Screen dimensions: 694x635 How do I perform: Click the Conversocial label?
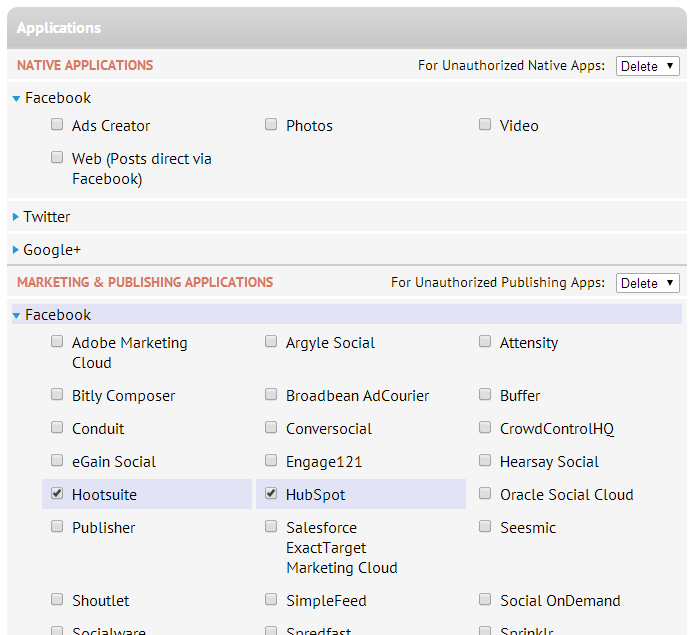(329, 429)
